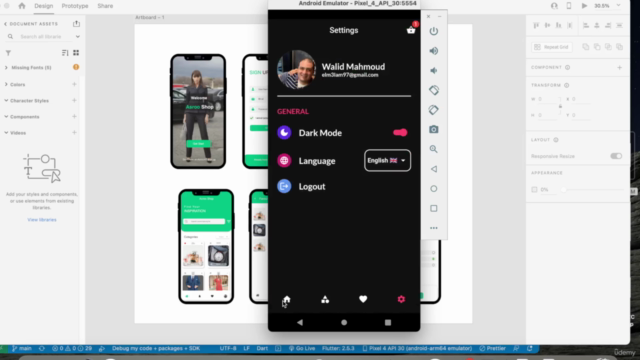Click Debug my code + packages + SDK
The height and width of the screenshot is (360, 640).
coord(156,348)
